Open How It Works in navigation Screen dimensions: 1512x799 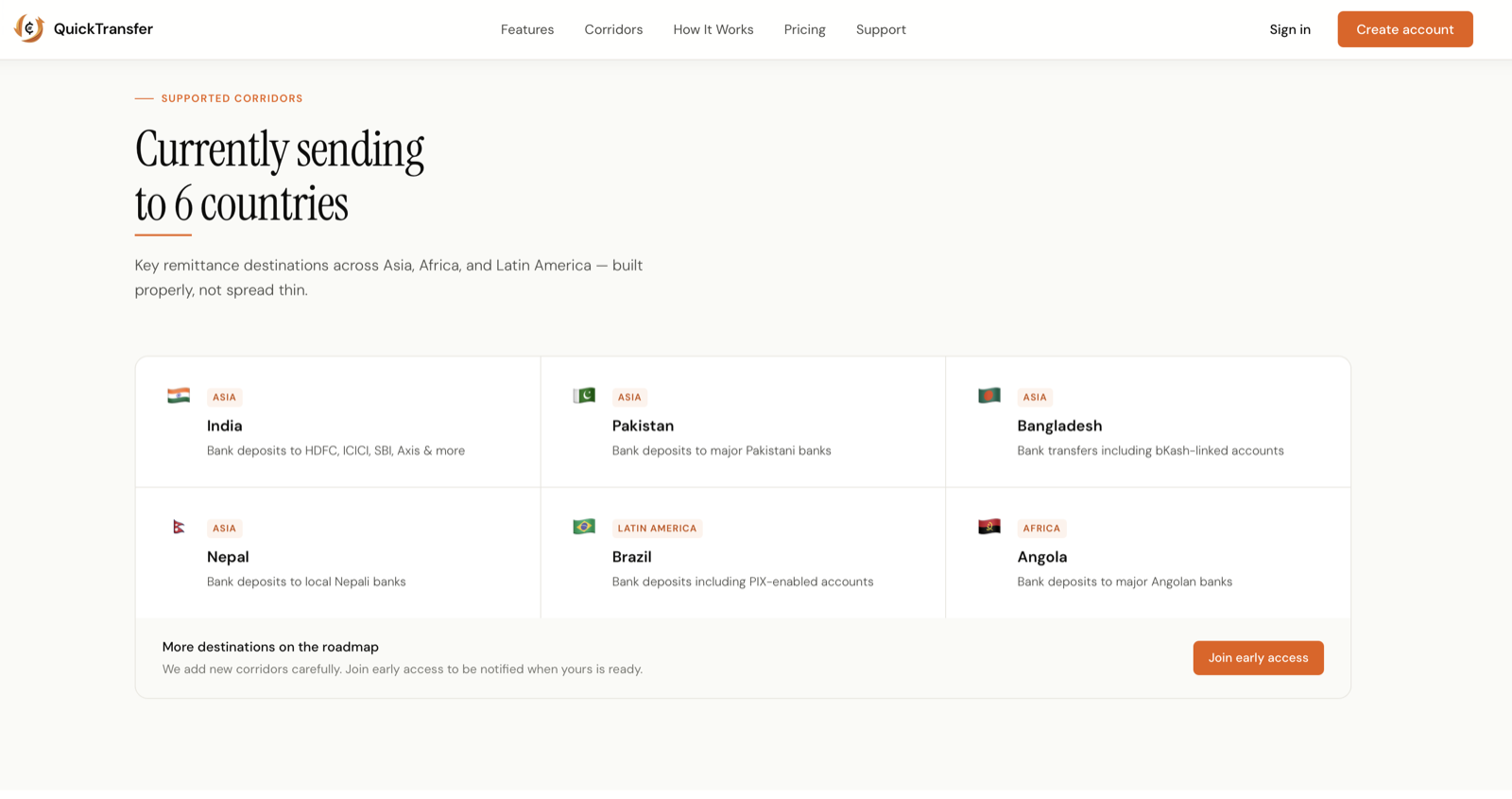click(713, 29)
